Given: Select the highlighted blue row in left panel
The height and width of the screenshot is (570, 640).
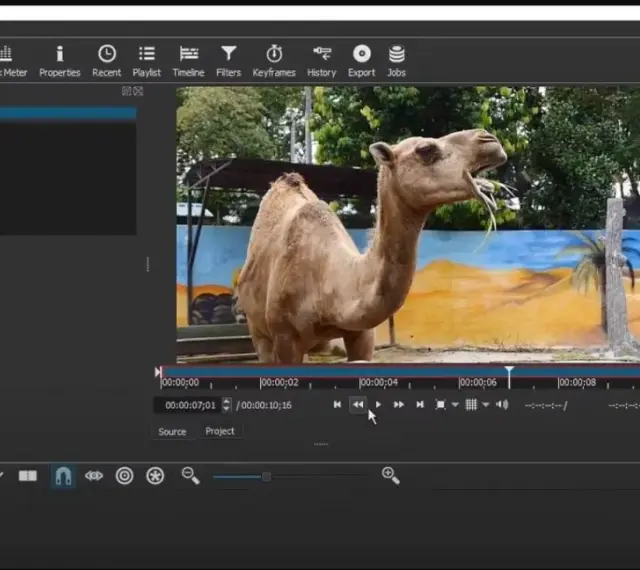Looking at the screenshot, I should click(68, 113).
